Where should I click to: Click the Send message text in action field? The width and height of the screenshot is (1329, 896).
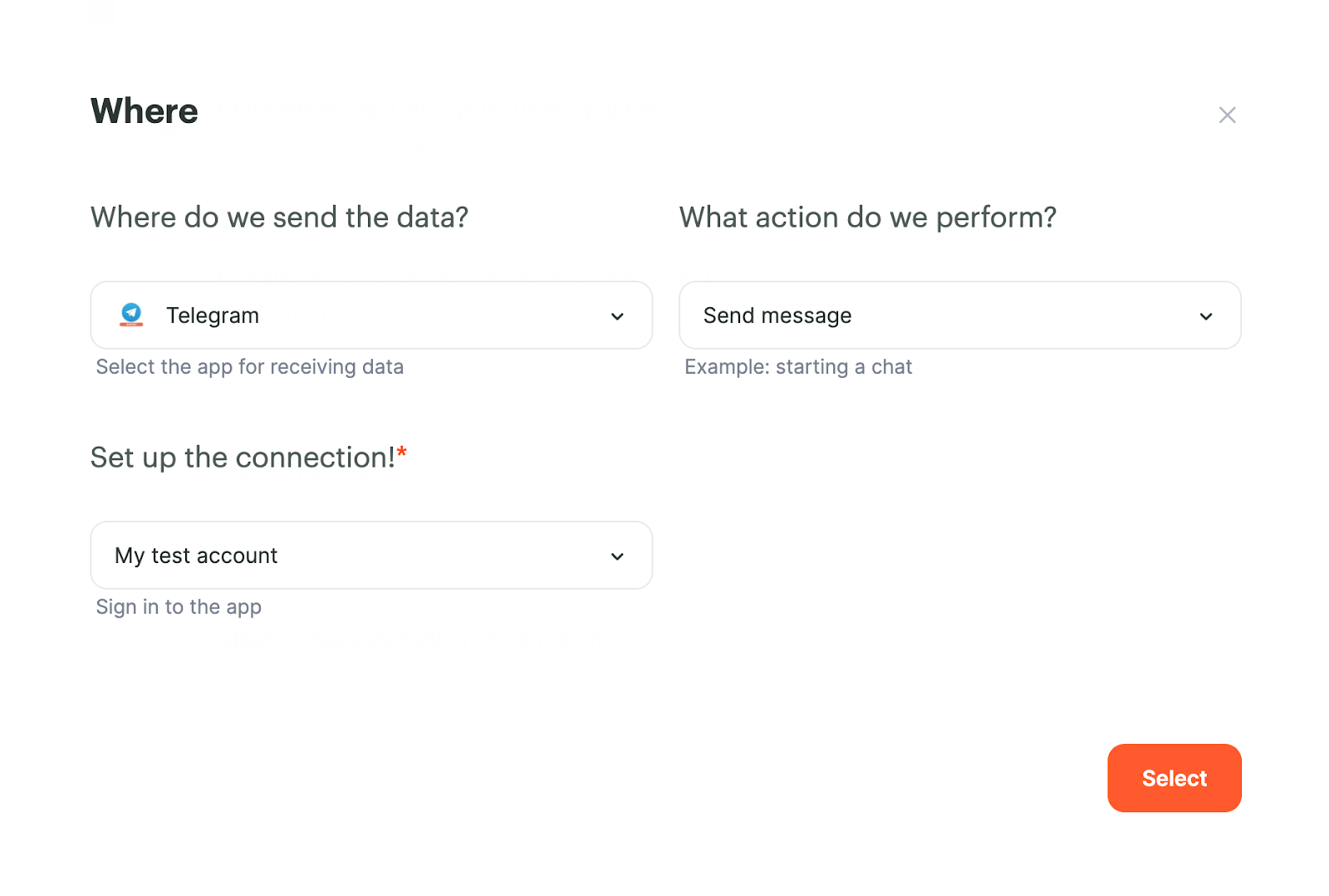tap(777, 316)
